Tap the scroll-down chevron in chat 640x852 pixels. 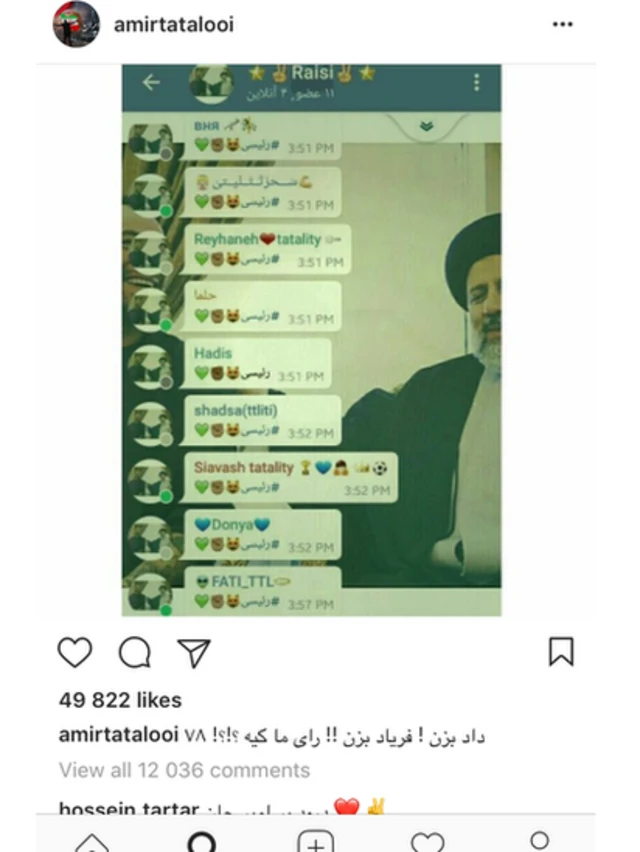(x=426, y=126)
